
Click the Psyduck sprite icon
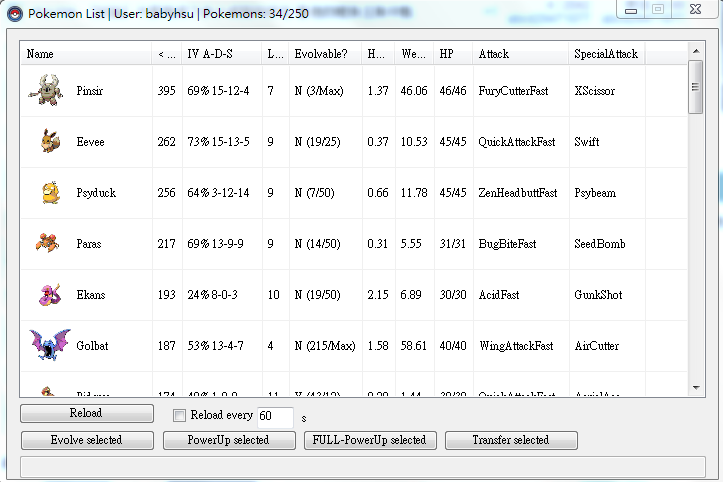51,192
